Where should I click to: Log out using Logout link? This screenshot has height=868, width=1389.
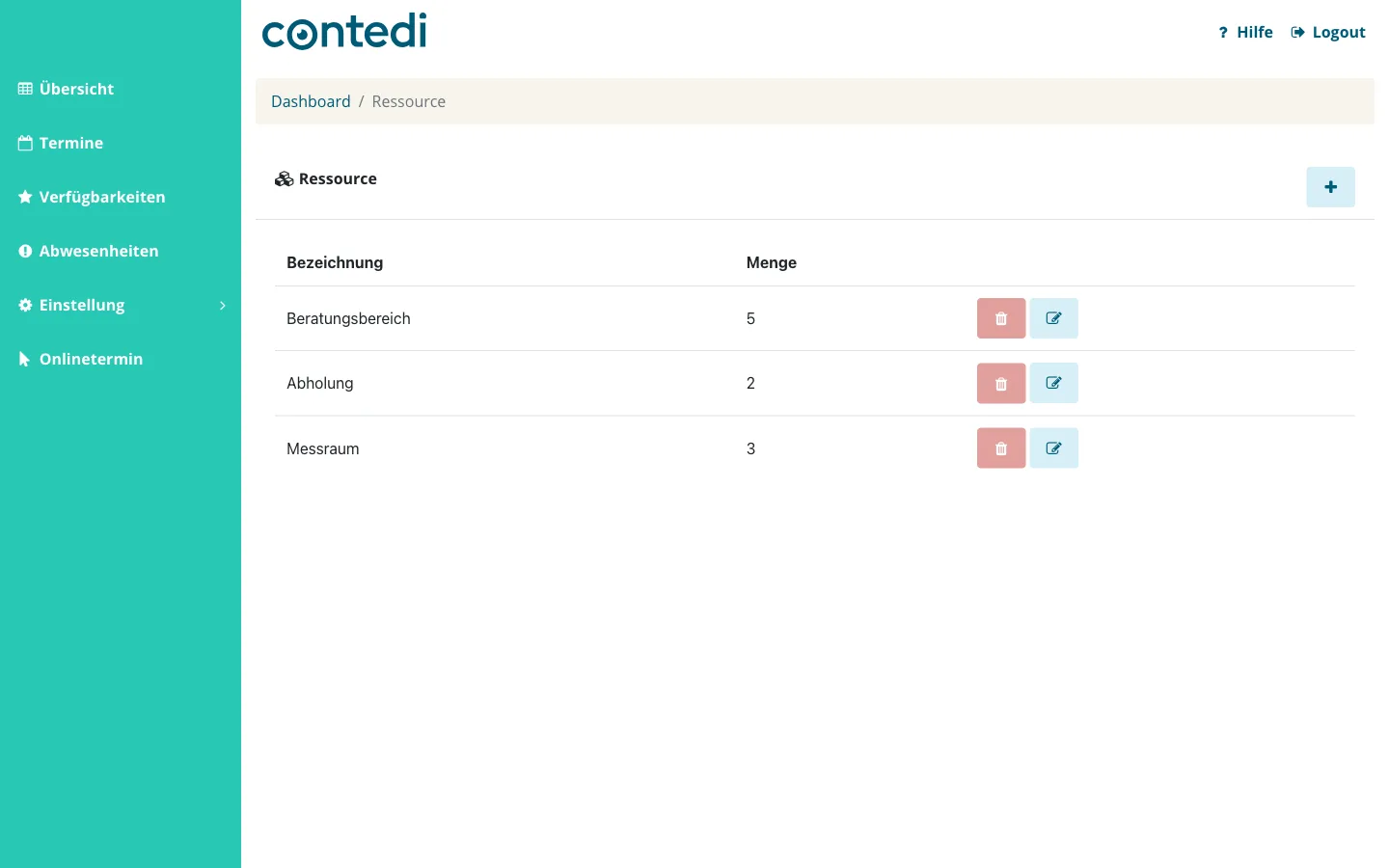[1328, 32]
